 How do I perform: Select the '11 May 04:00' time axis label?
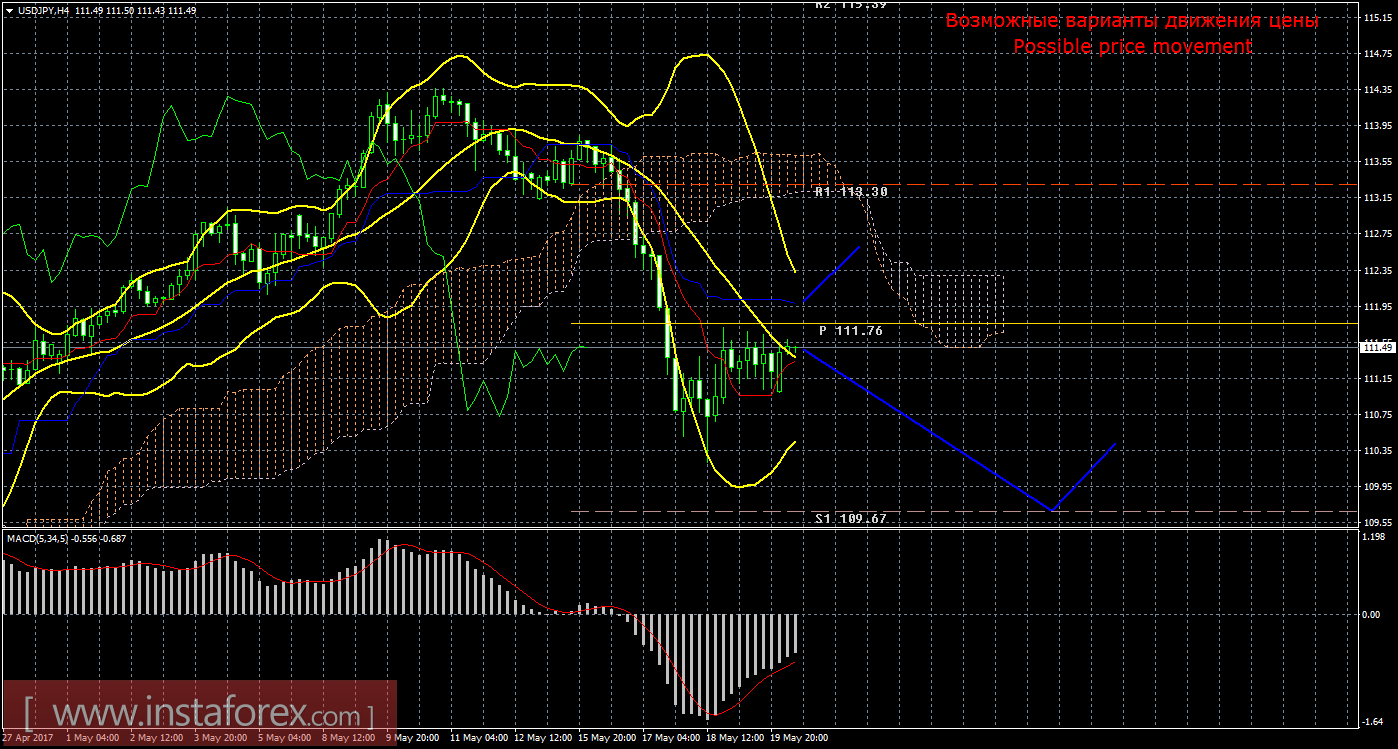pos(479,738)
